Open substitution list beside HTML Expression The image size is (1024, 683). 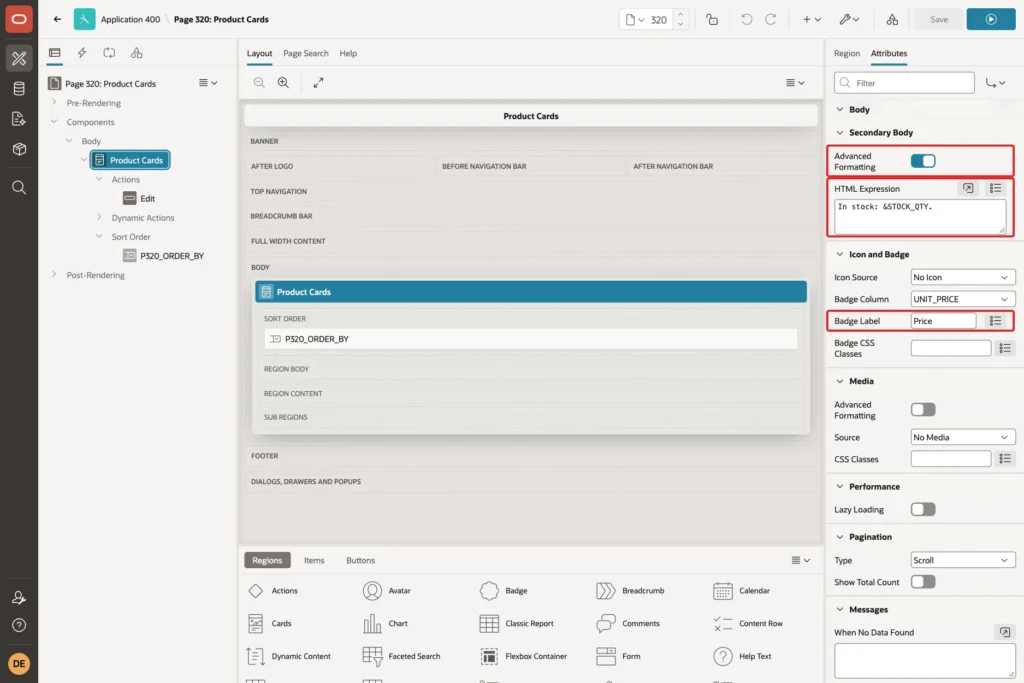pyautogui.click(x=995, y=188)
